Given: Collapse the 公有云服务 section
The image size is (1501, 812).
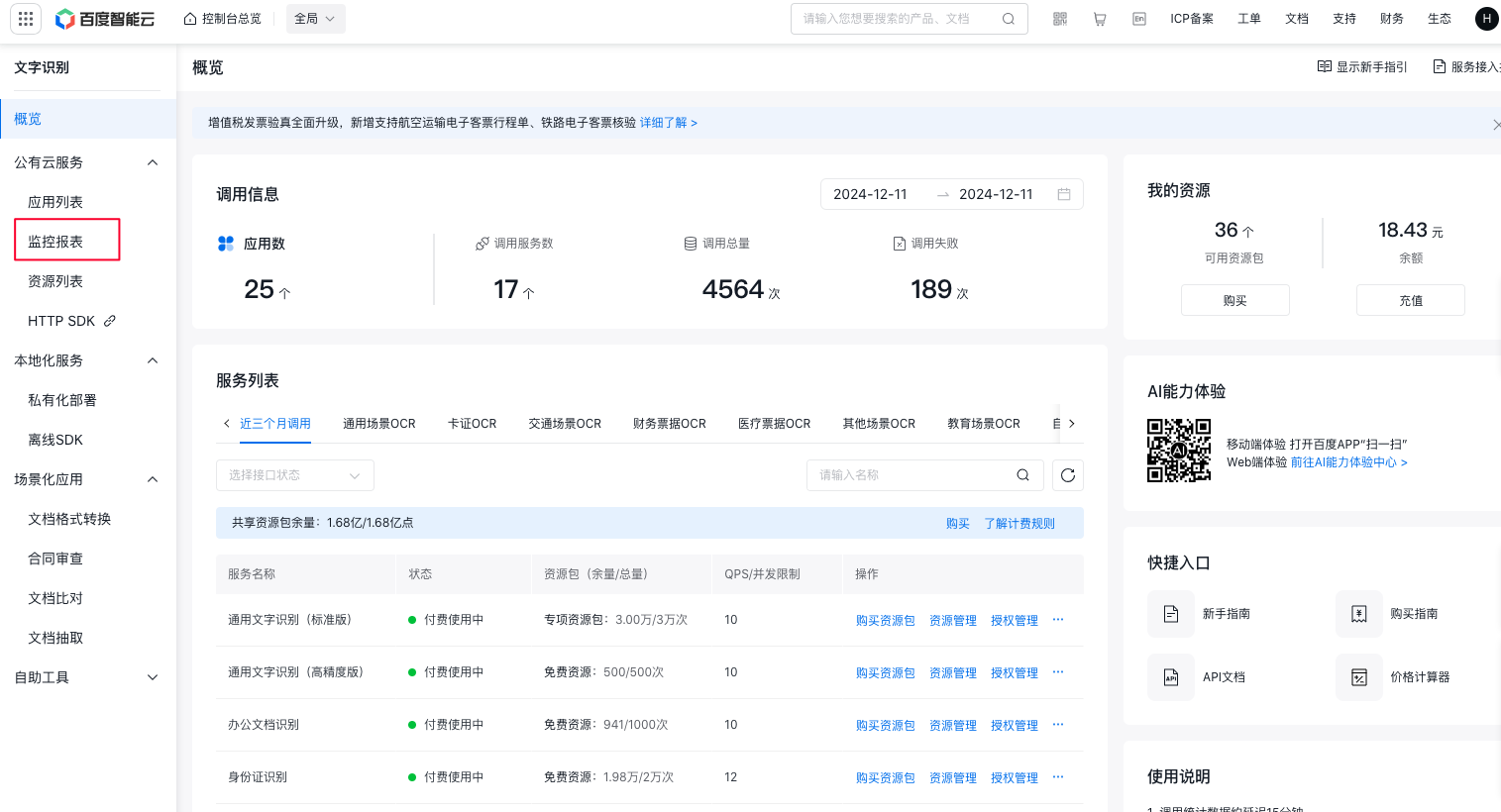Looking at the screenshot, I should [153, 162].
